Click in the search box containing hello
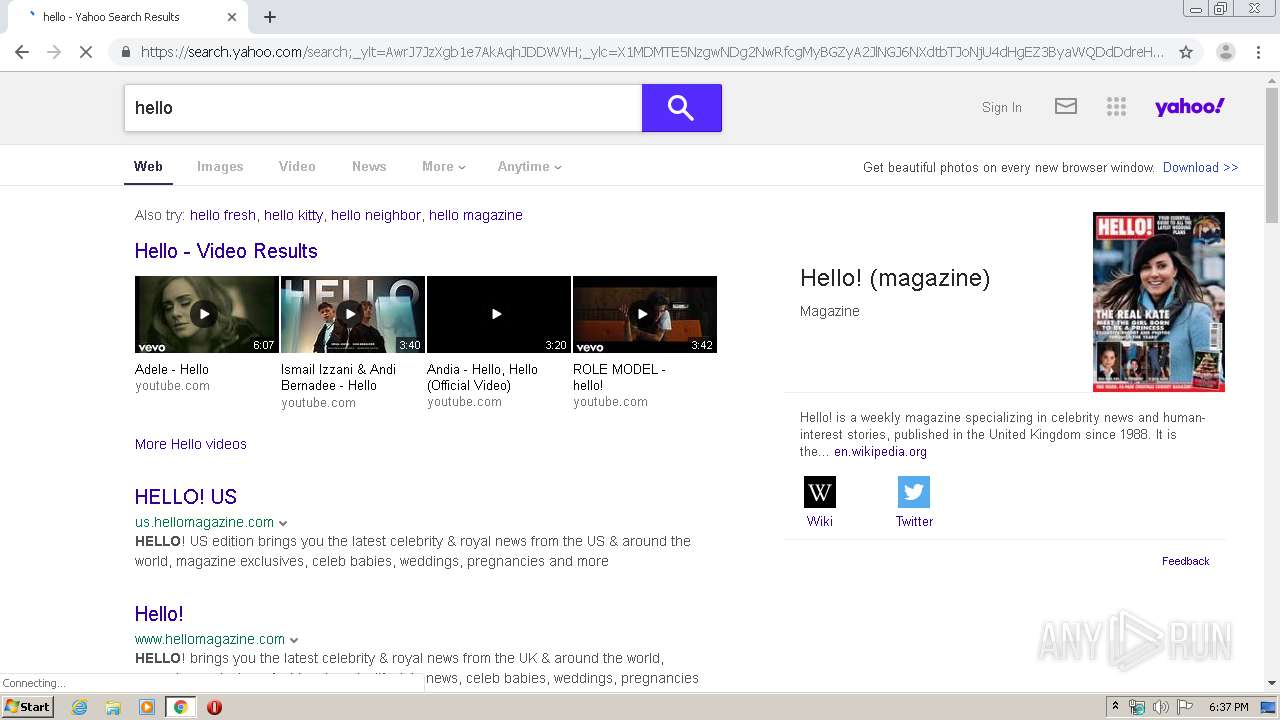Image resolution: width=1280 pixels, height=720 pixels. (383, 108)
